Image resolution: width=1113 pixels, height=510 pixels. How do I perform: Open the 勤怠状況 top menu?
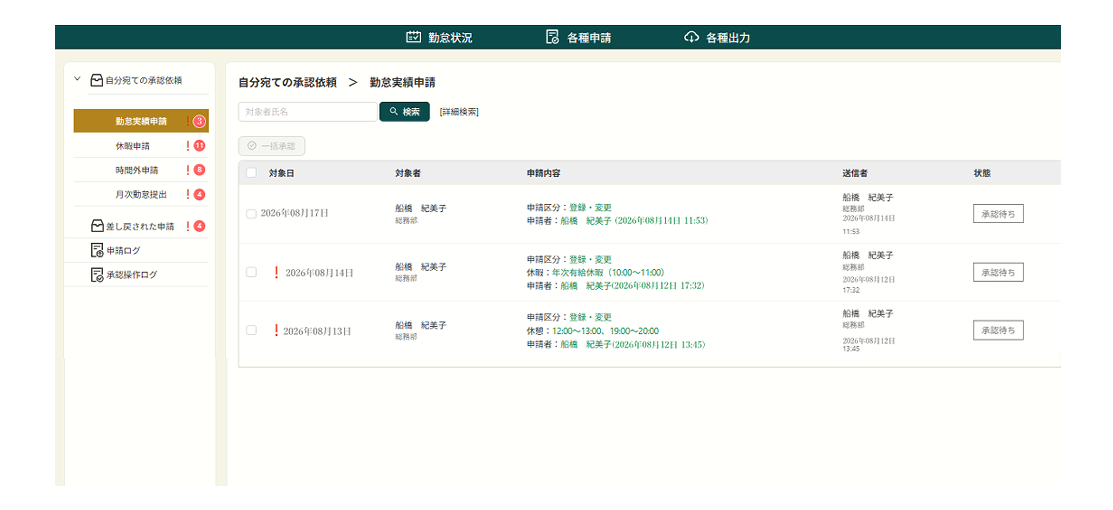coord(439,38)
